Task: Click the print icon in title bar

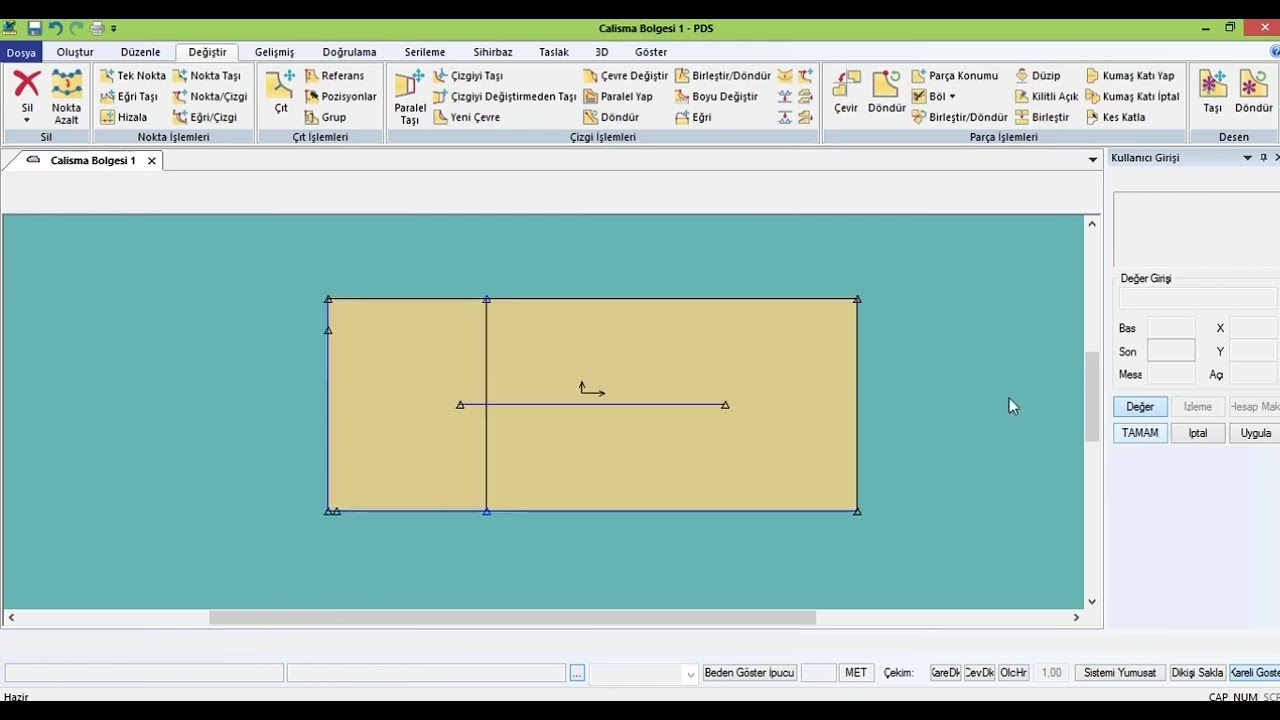Action: click(97, 28)
